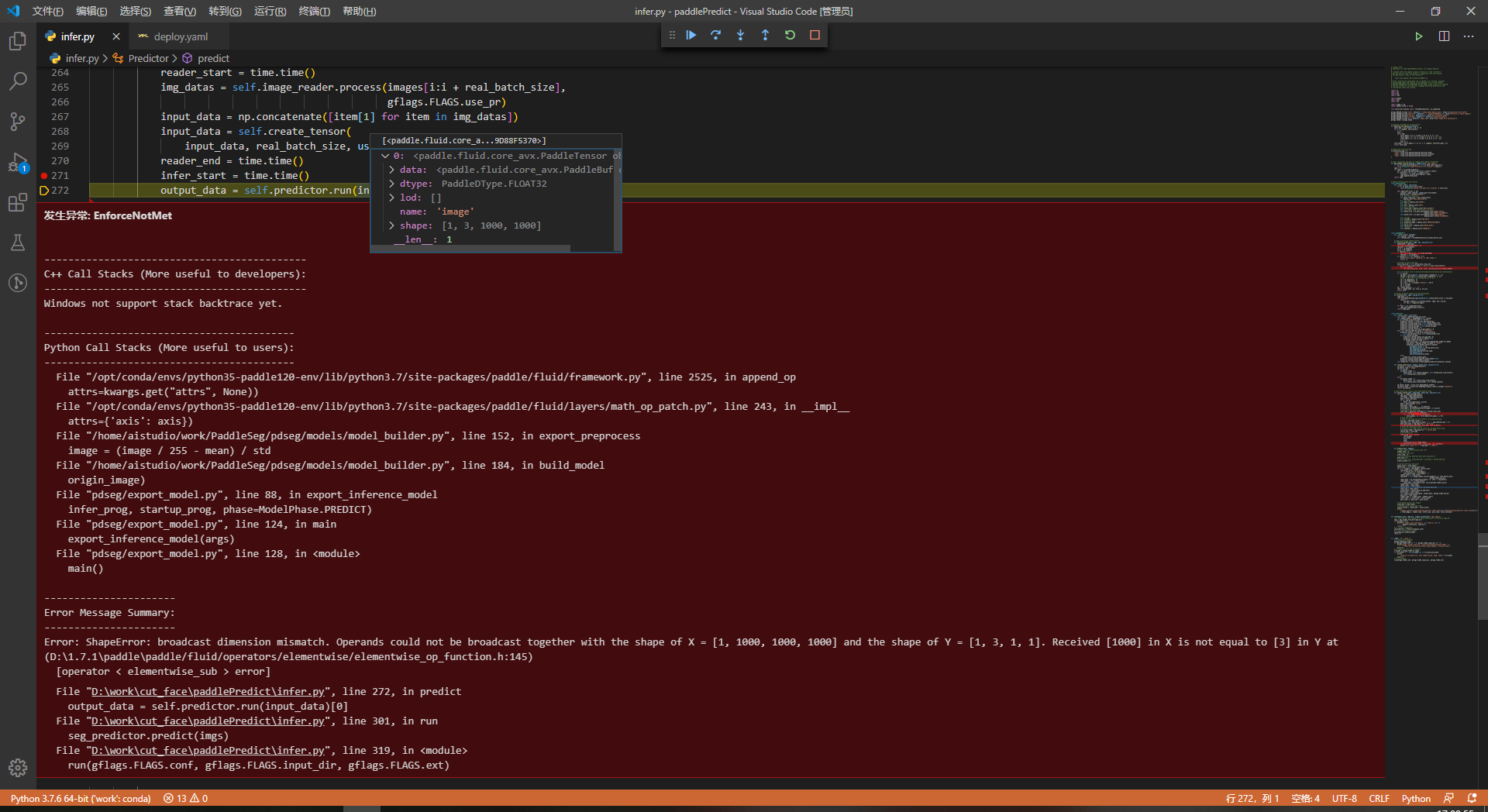
Task: Click the 发生异常: EnforceNotMet exception title
Action: tap(108, 215)
